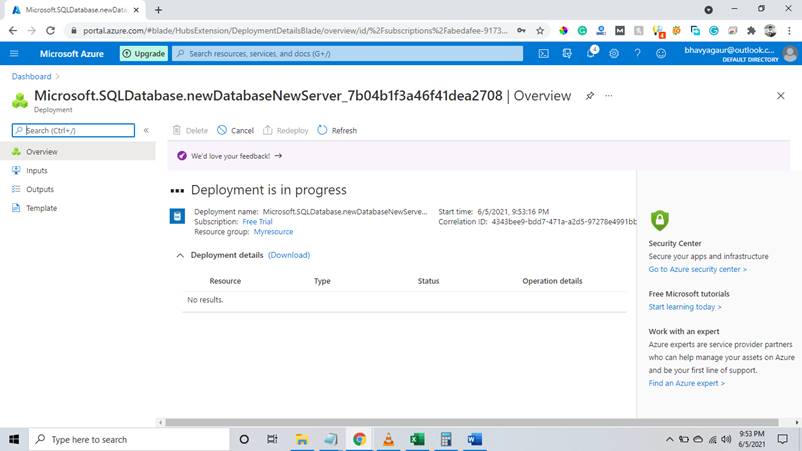Screen dimensions: 802x451
Task: Go to the Dashboard breadcrumb
Action: click(31, 76)
